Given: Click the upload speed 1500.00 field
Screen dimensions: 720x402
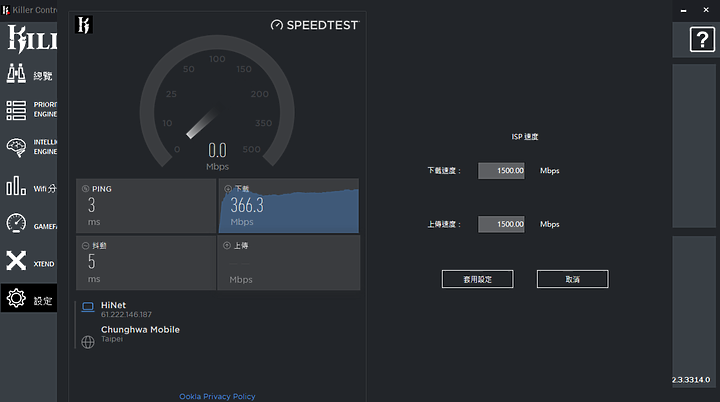Looking at the screenshot, I should (x=501, y=224).
